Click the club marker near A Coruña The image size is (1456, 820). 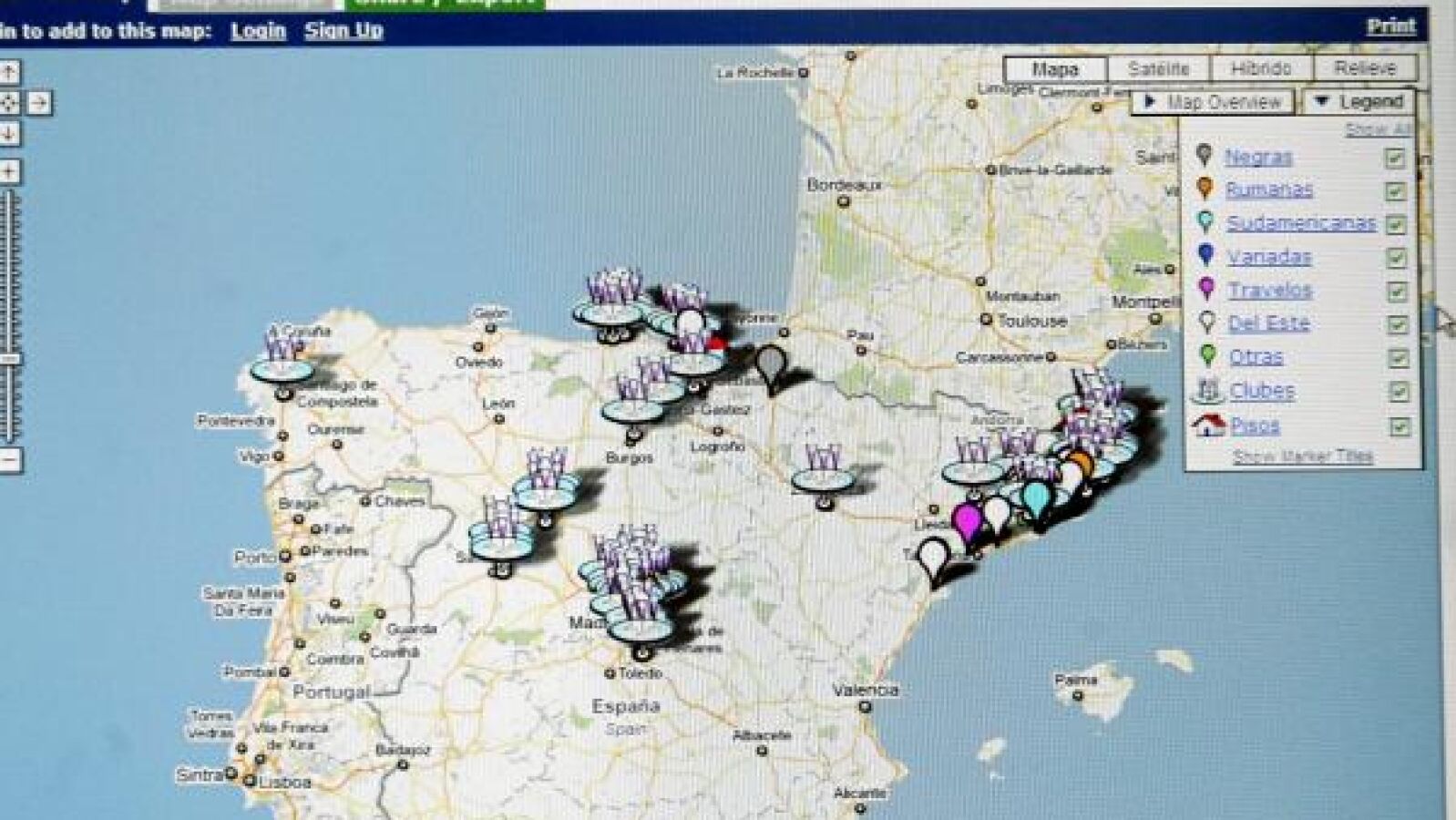tap(282, 361)
